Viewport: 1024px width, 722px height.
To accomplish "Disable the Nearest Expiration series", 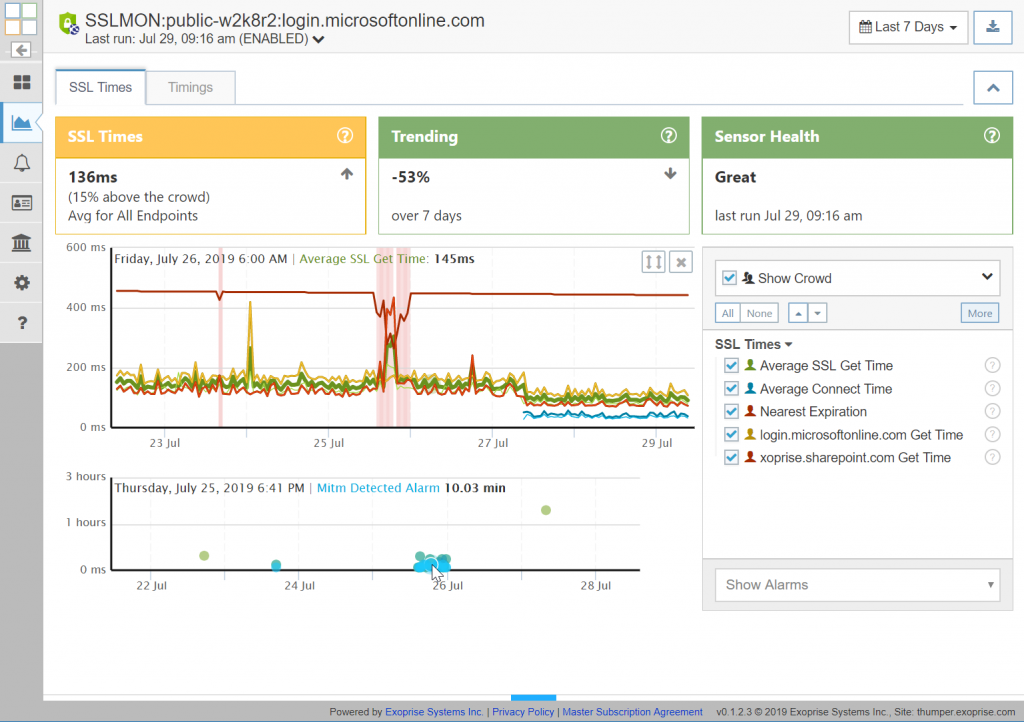I will click(729, 411).
